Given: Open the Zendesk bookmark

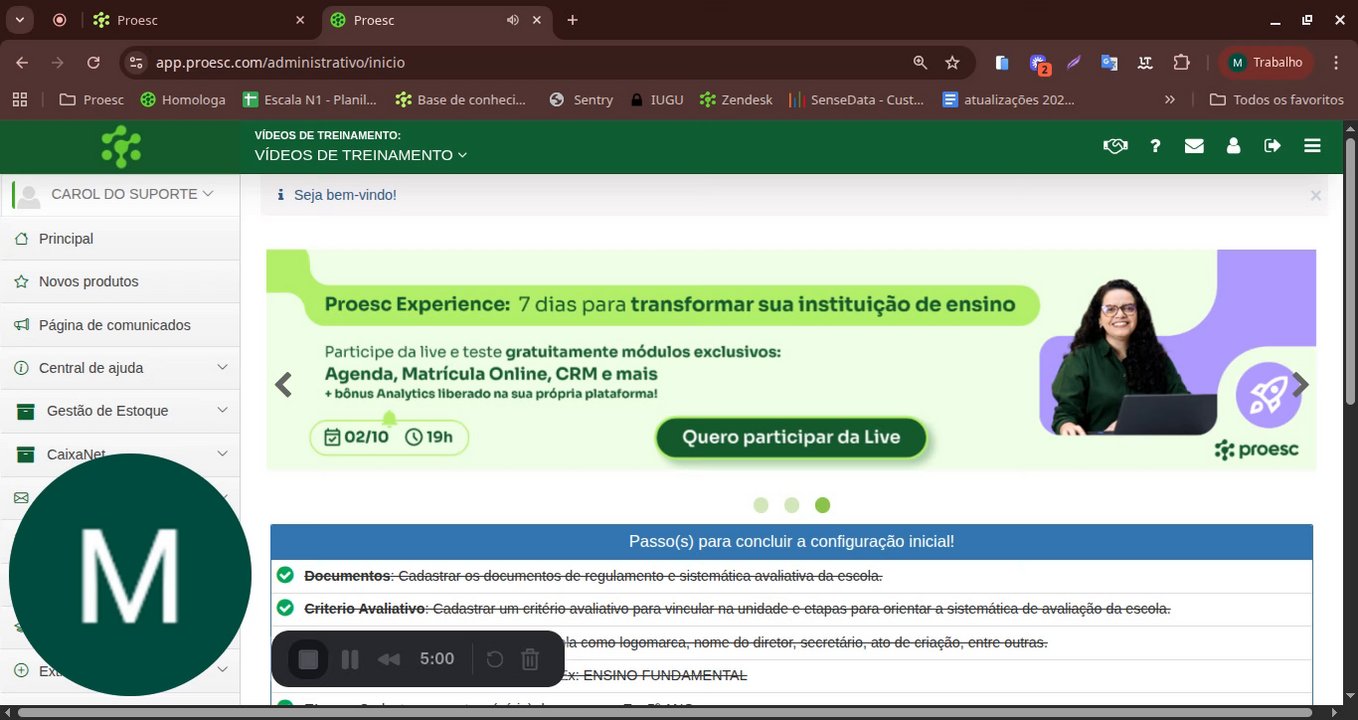Looking at the screenshot, I should click(x=736, y=99).
